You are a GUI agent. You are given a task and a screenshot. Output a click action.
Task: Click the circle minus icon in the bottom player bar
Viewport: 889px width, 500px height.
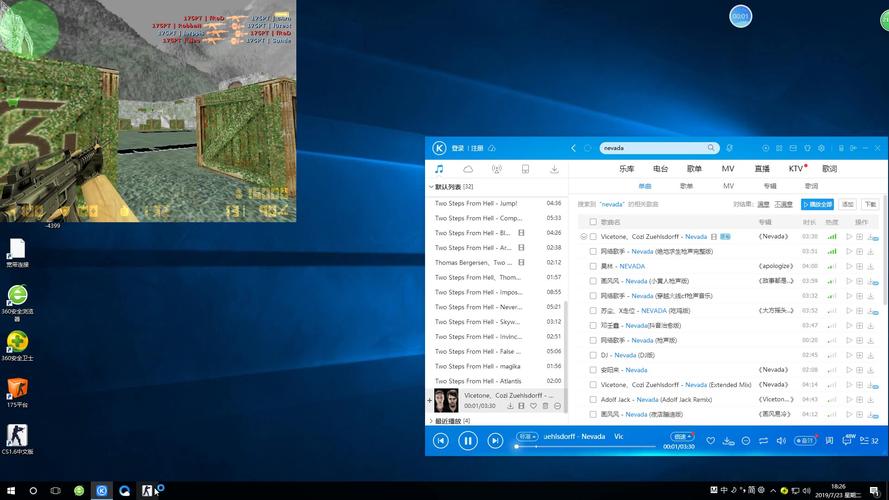pyautogui.click(x=746, y=440)
